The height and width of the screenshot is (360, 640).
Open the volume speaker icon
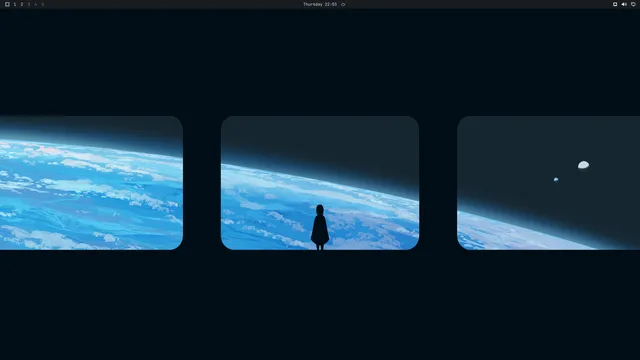[624, 4]
